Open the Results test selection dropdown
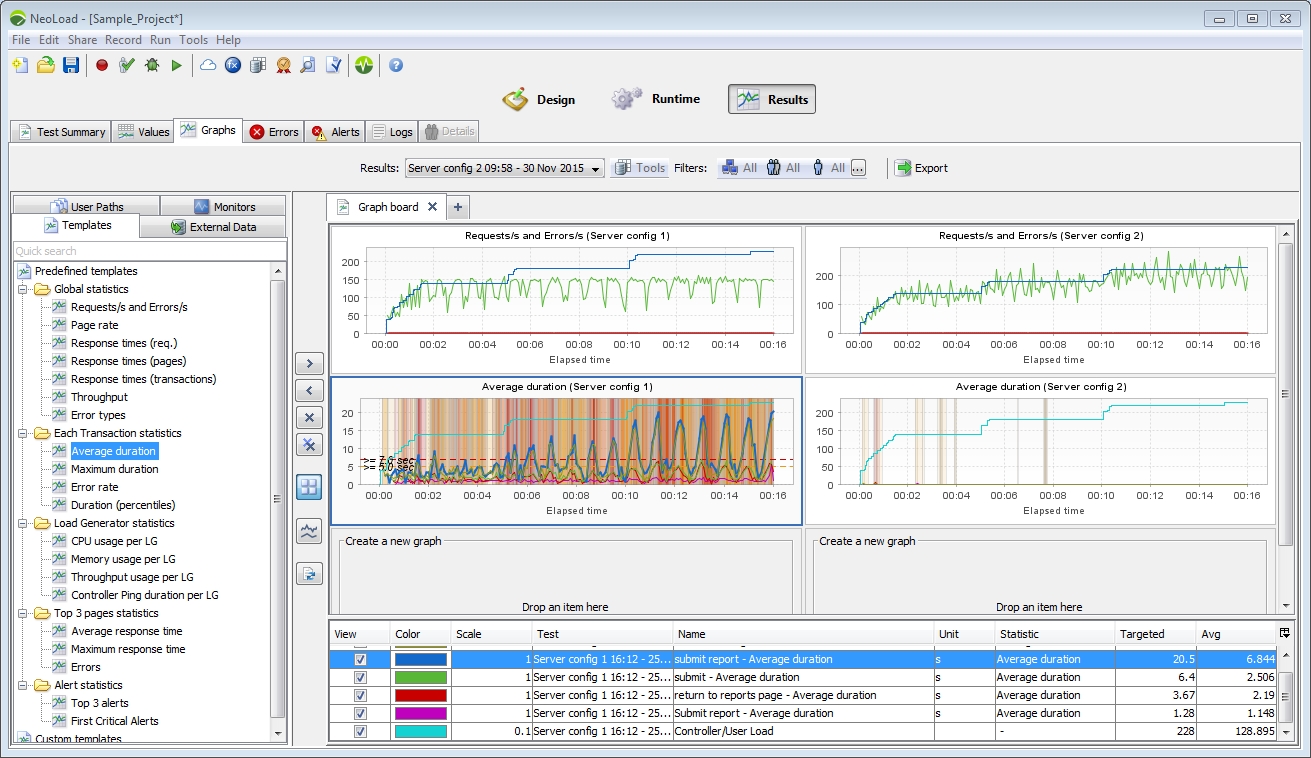The image size is (1311, 758). [505, 168]
